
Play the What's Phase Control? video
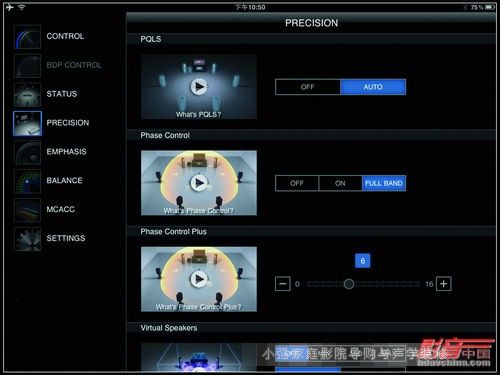click(199, 183)
